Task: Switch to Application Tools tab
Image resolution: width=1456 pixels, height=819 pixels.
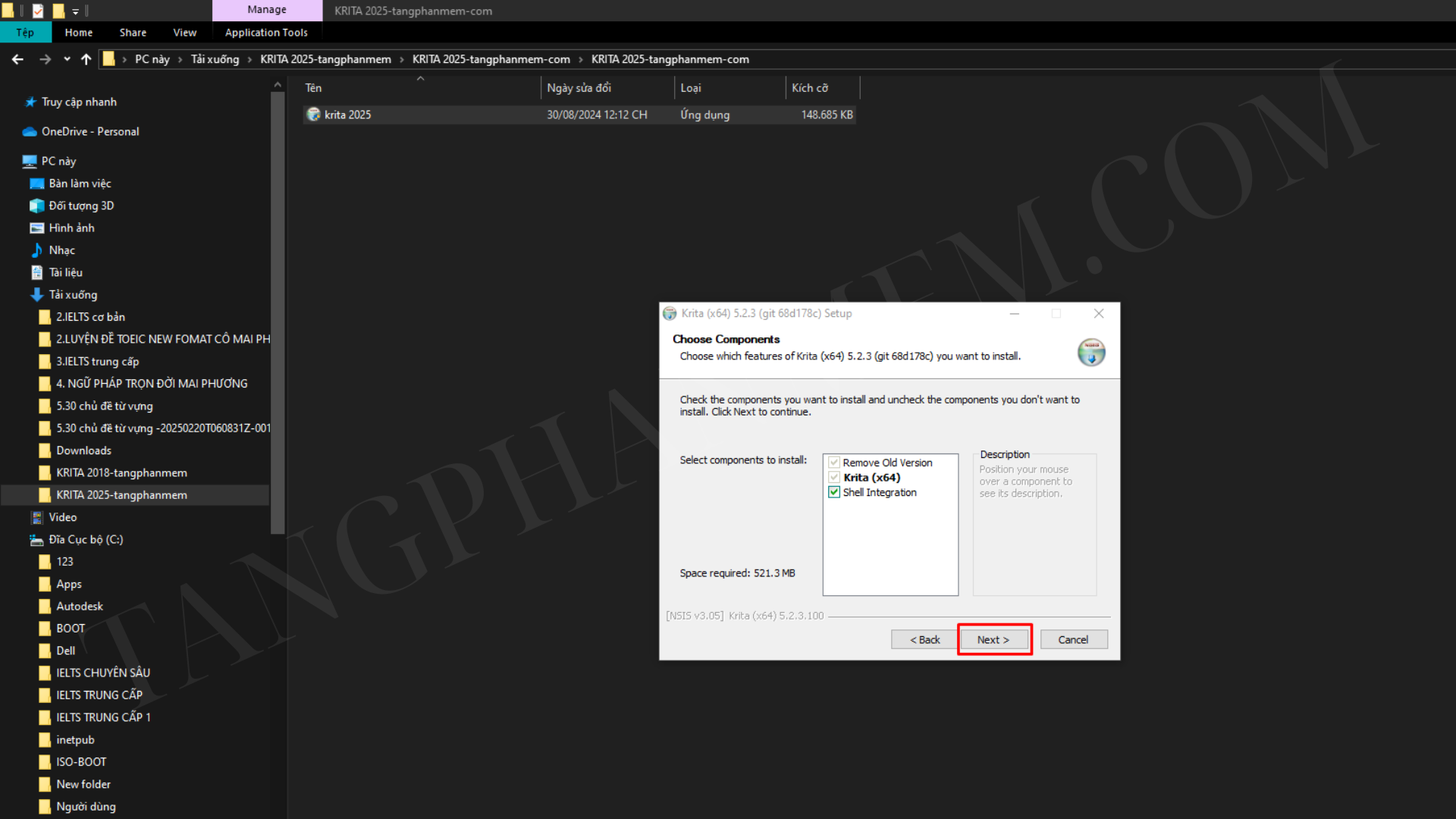Action: [x=266, y=33]
